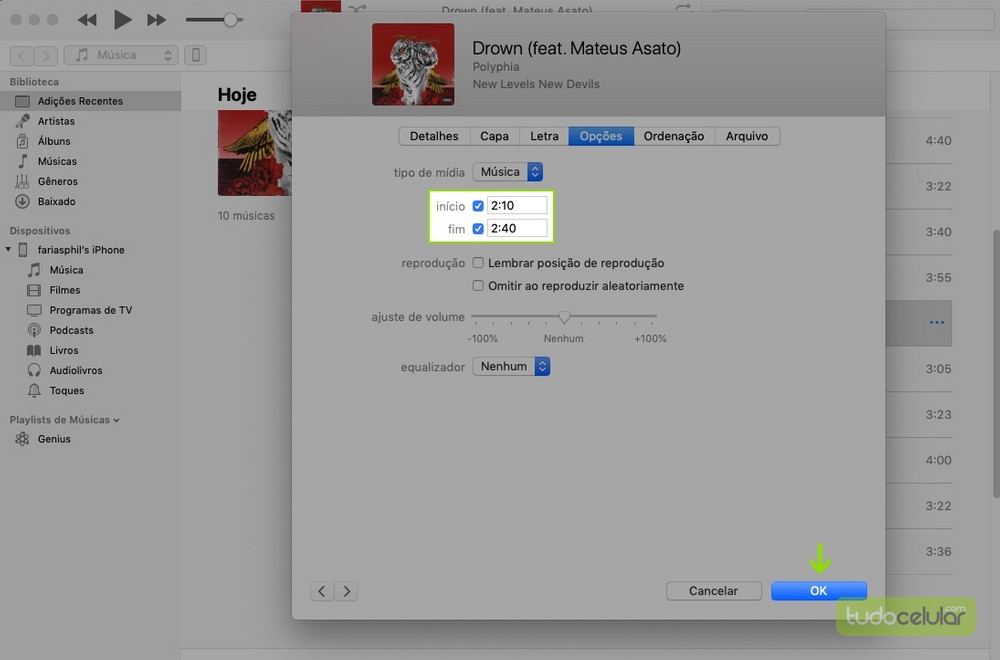Screen dimensions: 1000x660
Task: Skip to the next track
Action: 156,20
